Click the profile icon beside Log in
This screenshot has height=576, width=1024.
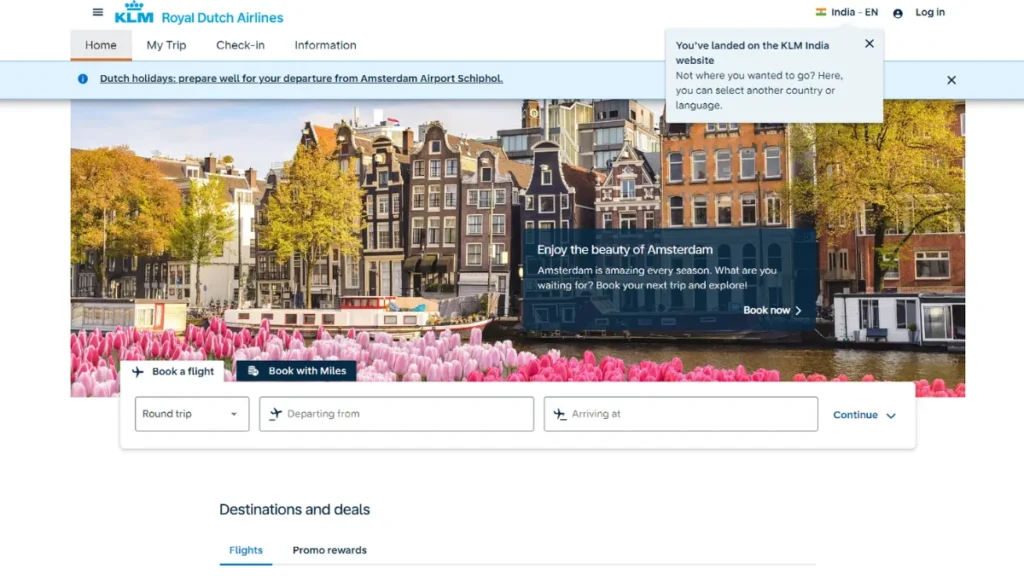[899, 13]
